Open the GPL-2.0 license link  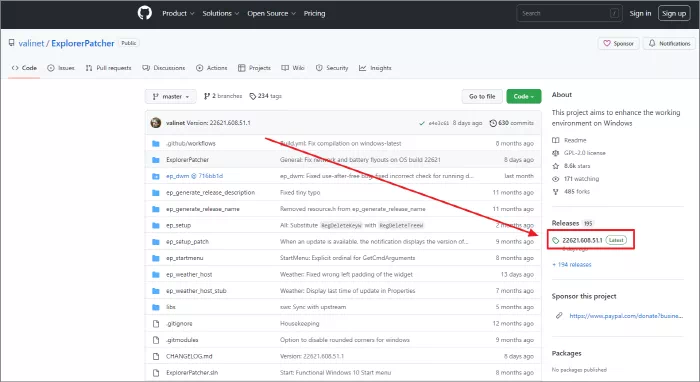point(579,153)
